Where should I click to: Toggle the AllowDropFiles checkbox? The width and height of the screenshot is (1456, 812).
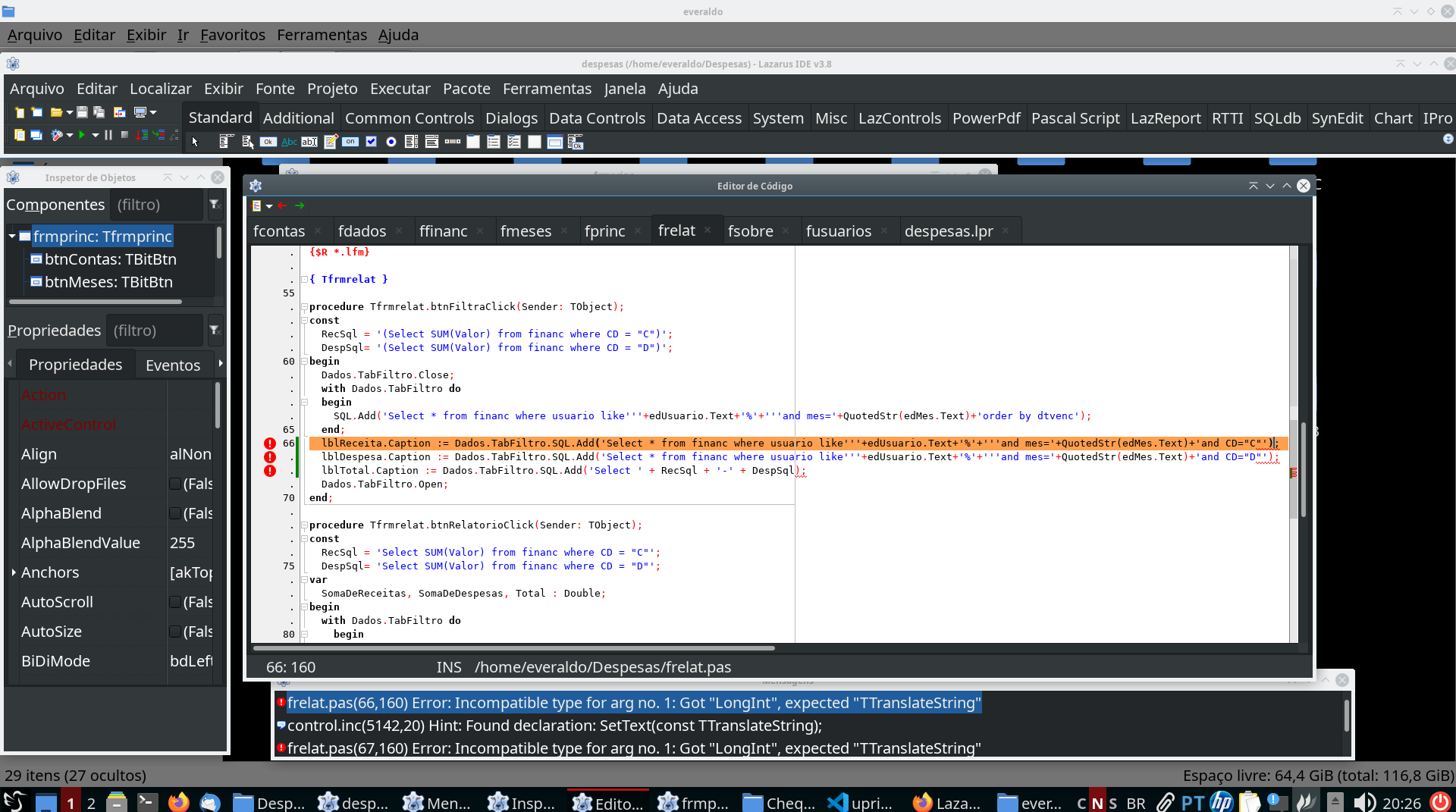click(x=175, y=484)
